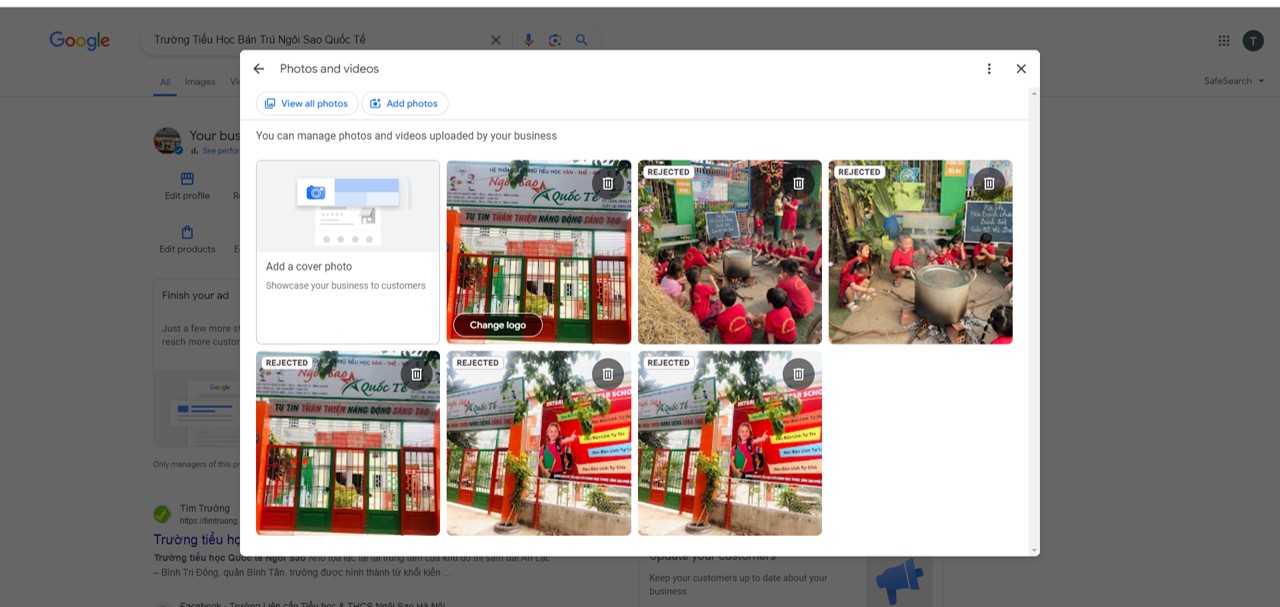Click the Add photos button
Image resolution: width=1280 pixels, height=607 pixels.
(404, 103)
